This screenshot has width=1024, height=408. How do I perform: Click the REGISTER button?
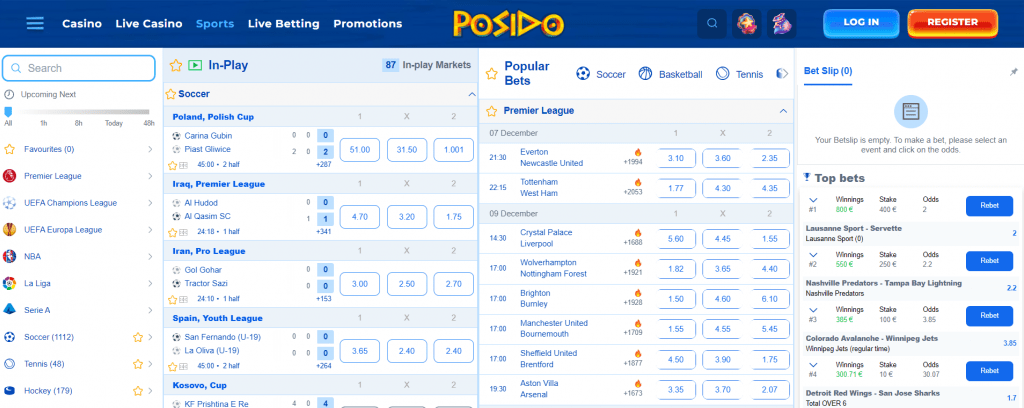tap(952, 23)
